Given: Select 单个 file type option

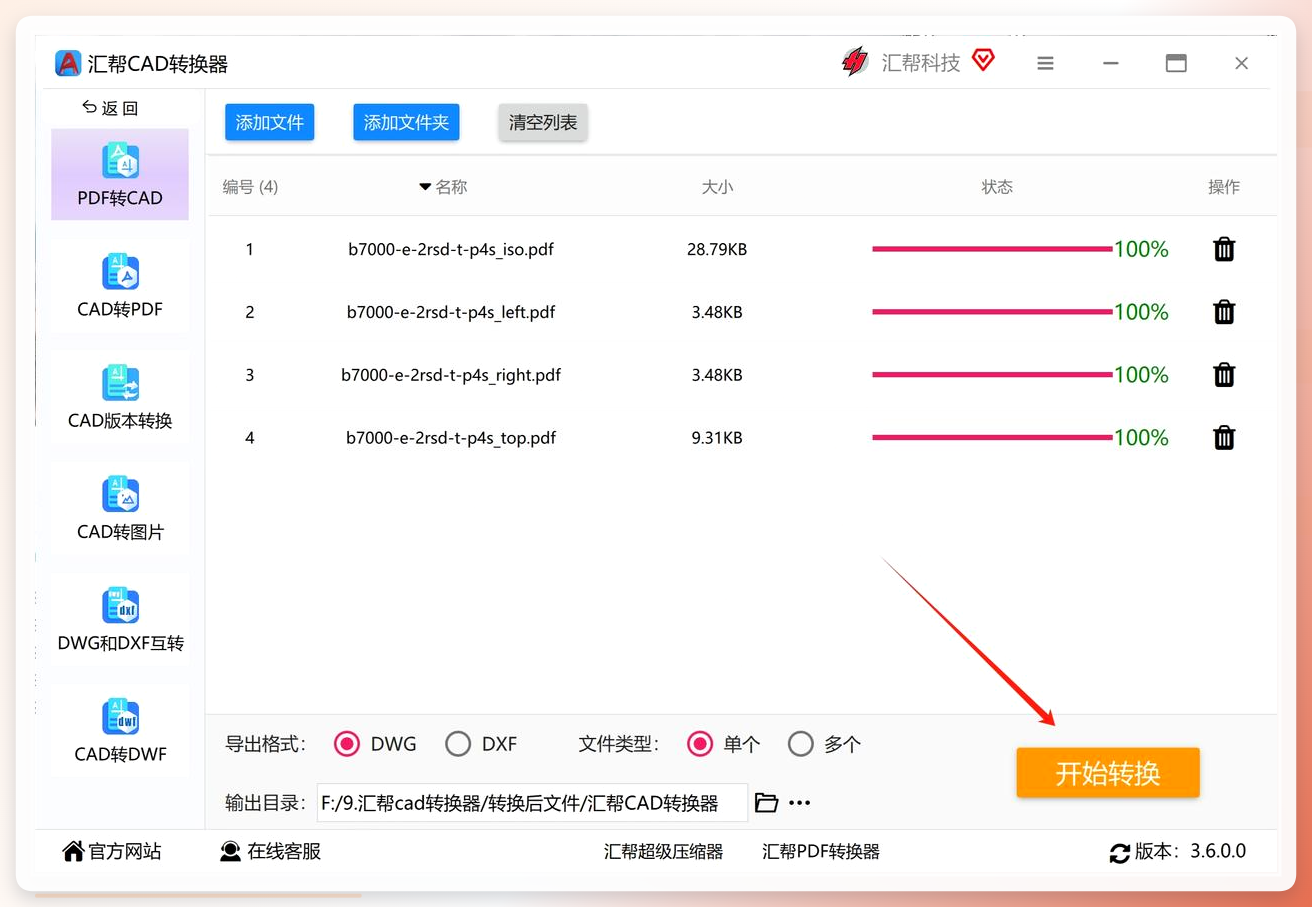Looking at the screenshot, I should pyautogui.click(x=700, y=744).
